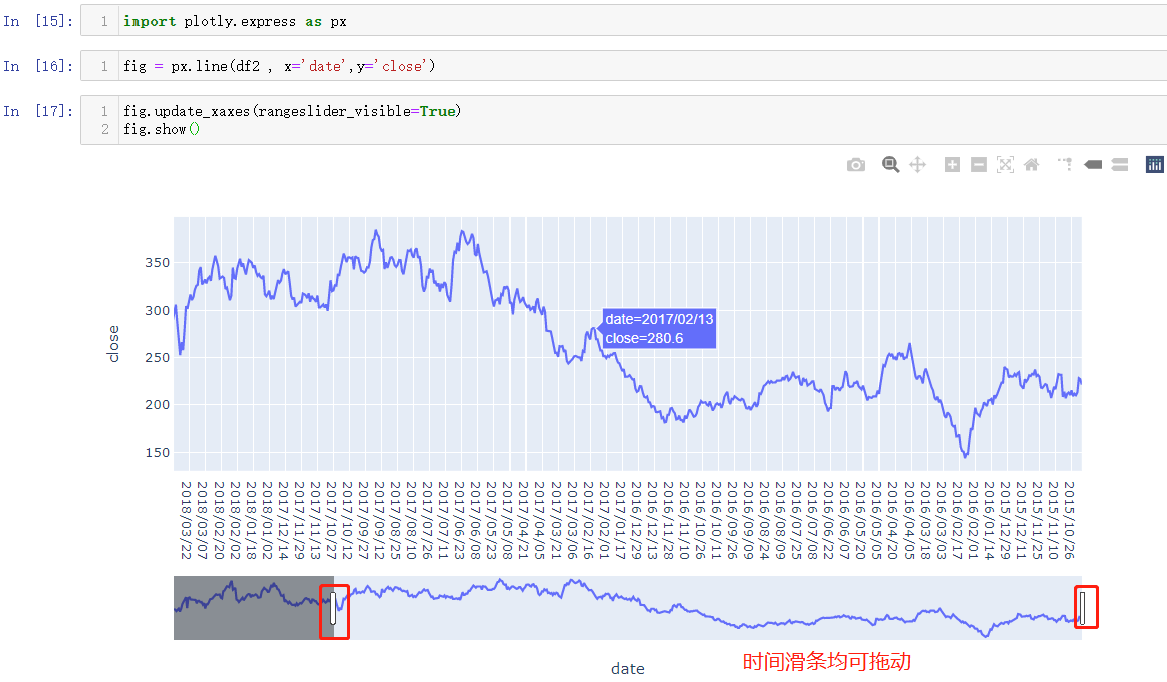The image size is (1167, 682).
Task: Click line number 2 in cell 17
Action: (105, 130)
